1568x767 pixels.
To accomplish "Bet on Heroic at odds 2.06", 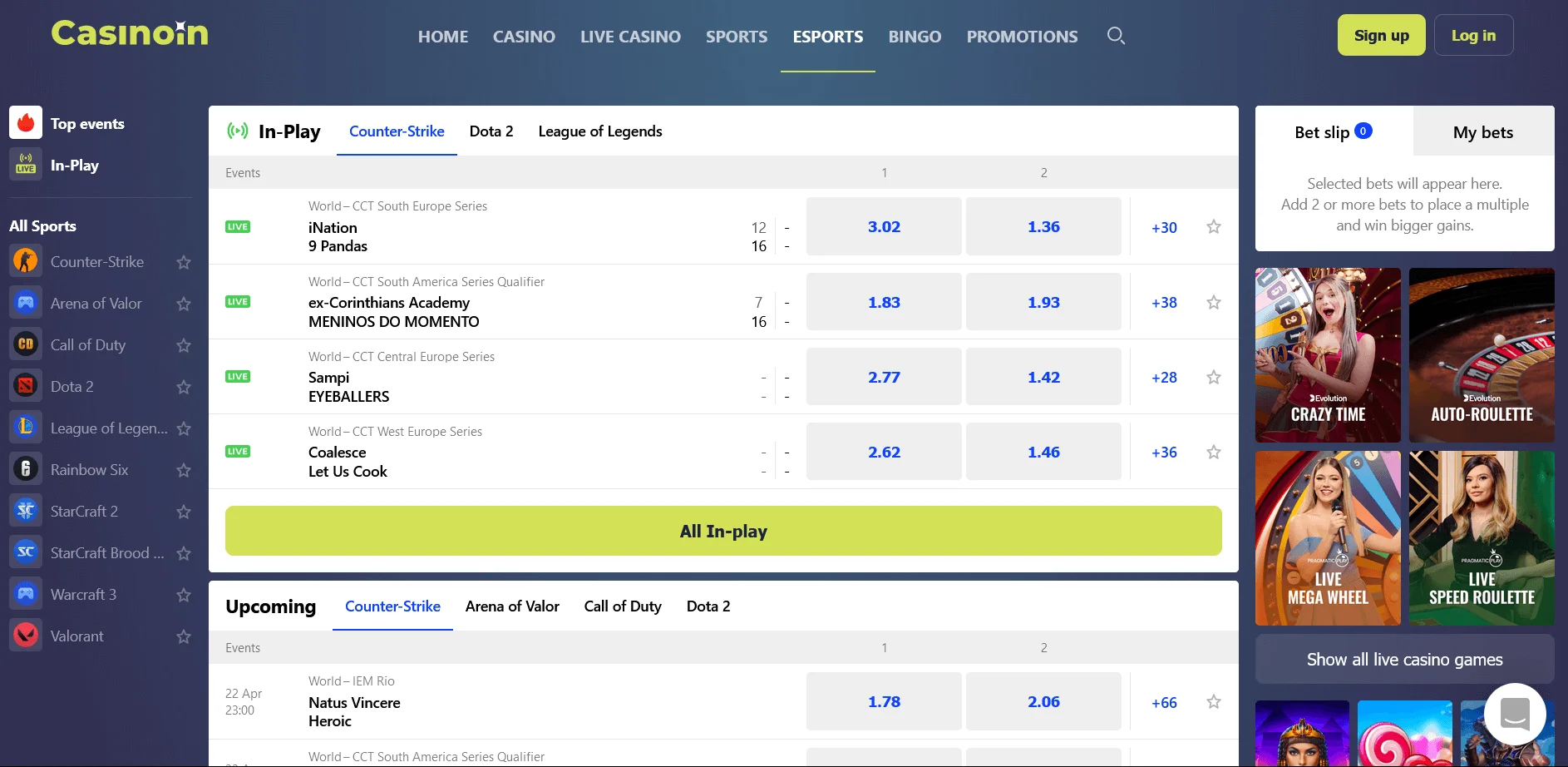I will [x=1043, y=701].
